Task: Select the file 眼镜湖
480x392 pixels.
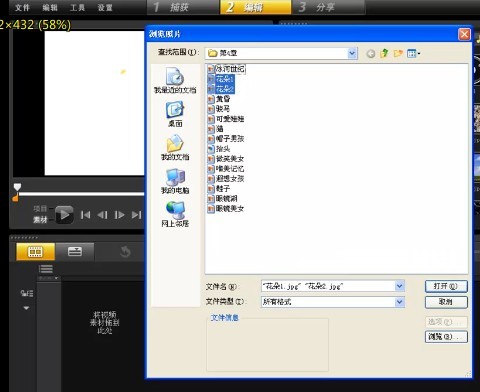Action: pyautogui.click(x=223, y=199)
